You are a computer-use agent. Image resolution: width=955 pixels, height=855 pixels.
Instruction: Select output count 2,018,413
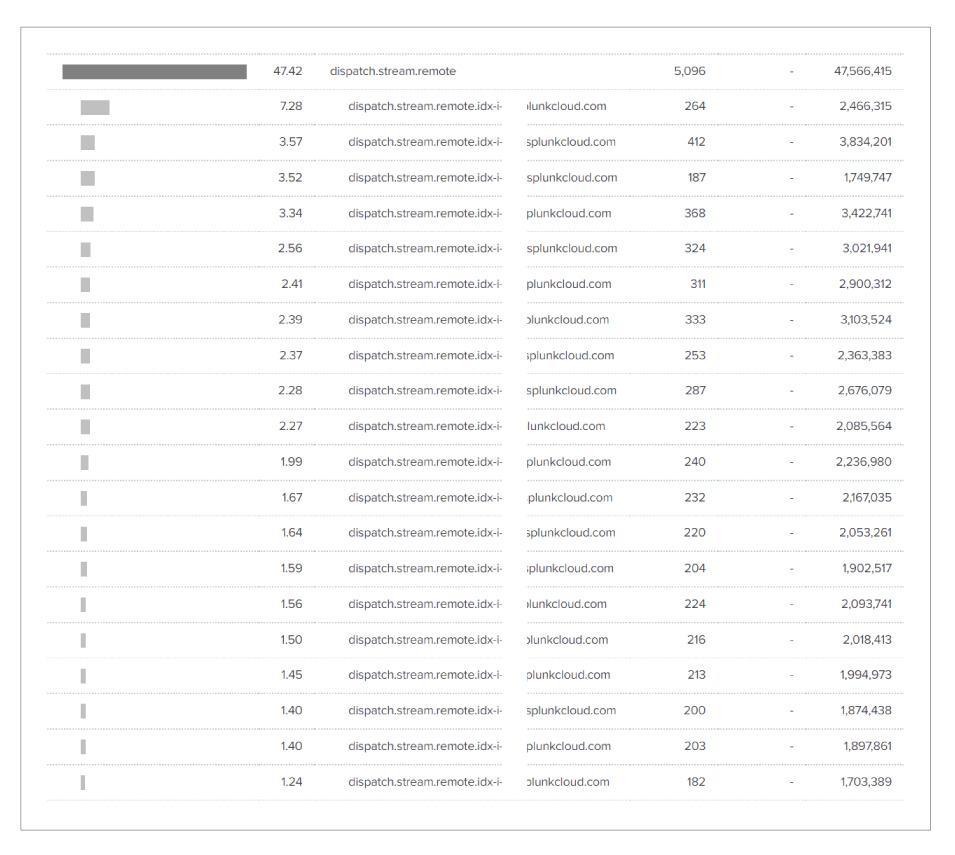tap(867, 639)
